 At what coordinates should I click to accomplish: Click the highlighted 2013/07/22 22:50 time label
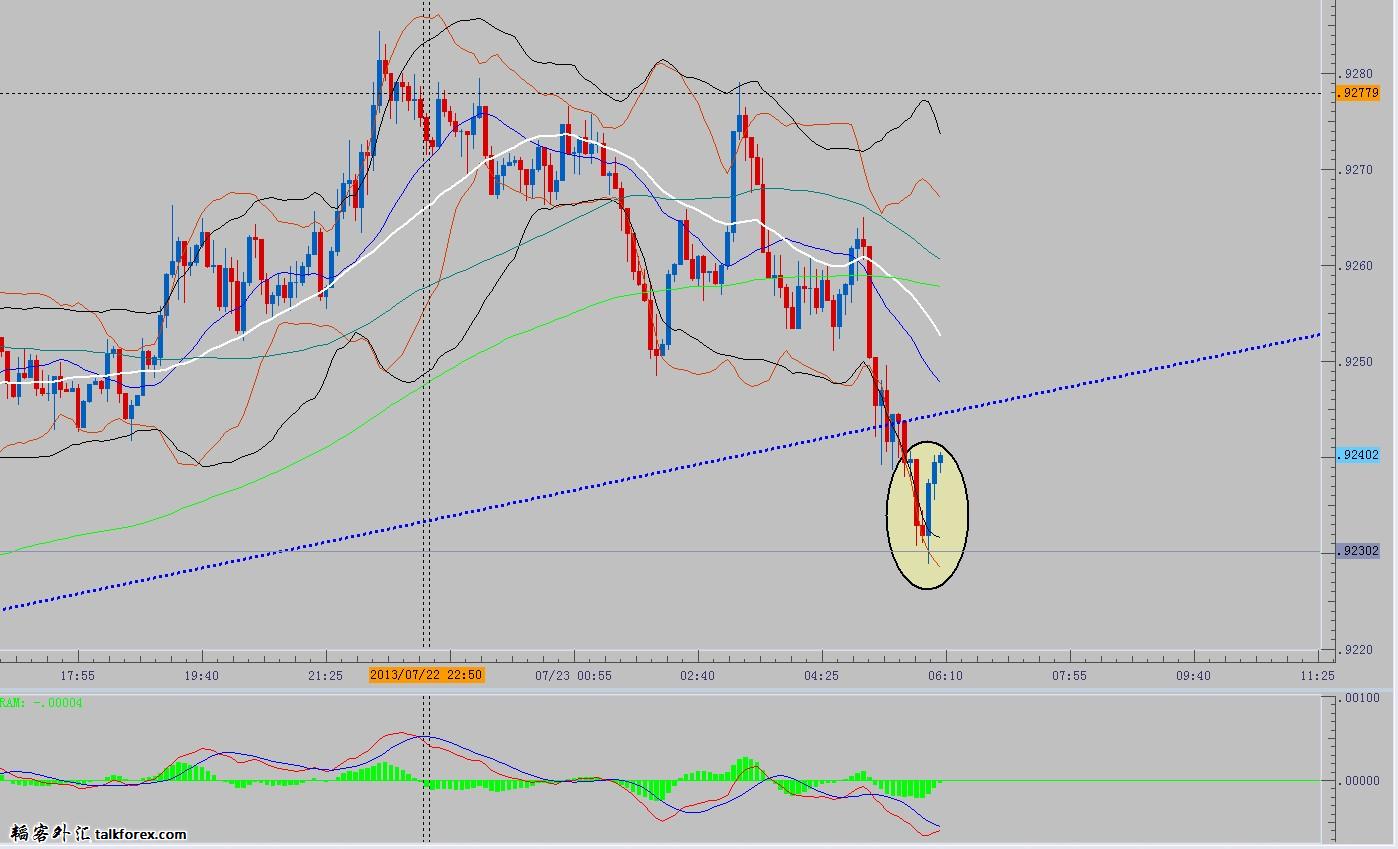coord(426,675)
